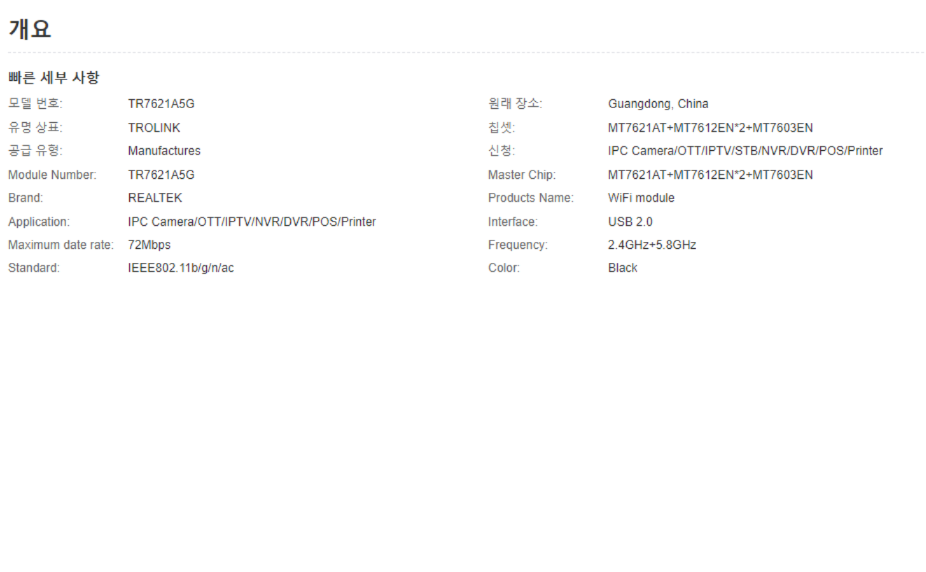The image size is (926, 572).
Task: Click the Frequency label
Action: tap(518, 245)
